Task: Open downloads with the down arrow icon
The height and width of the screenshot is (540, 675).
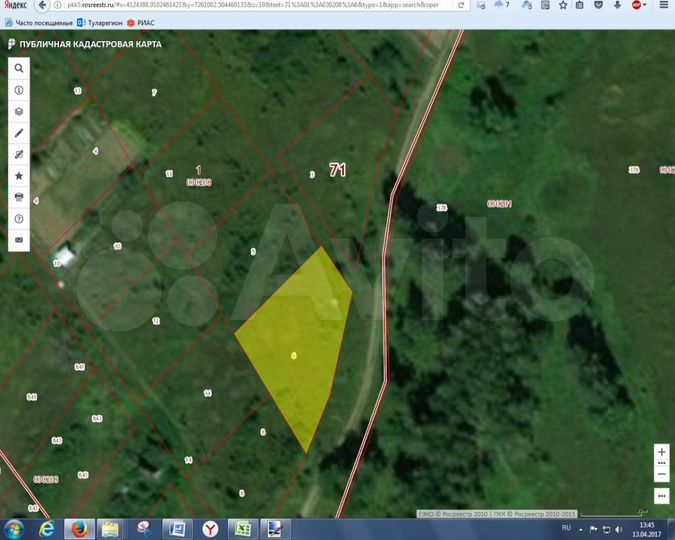Action: pos(617,5)
